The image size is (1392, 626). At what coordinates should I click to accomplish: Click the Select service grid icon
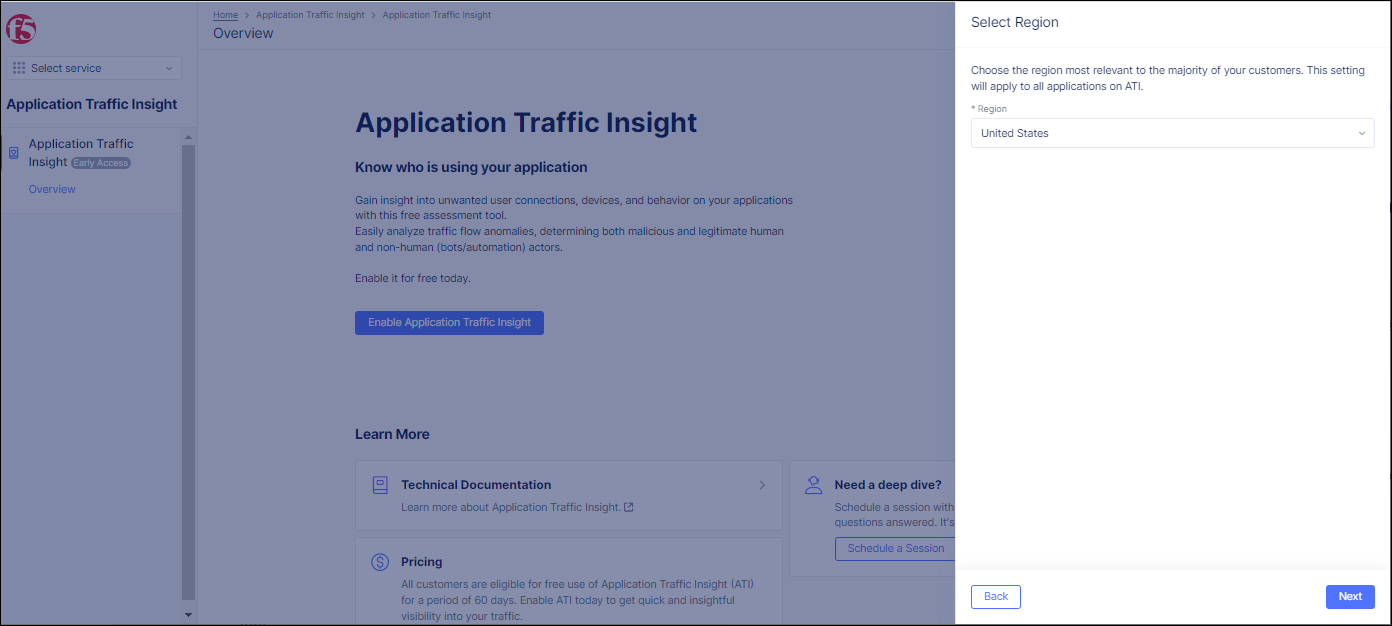tap(19, 68)
